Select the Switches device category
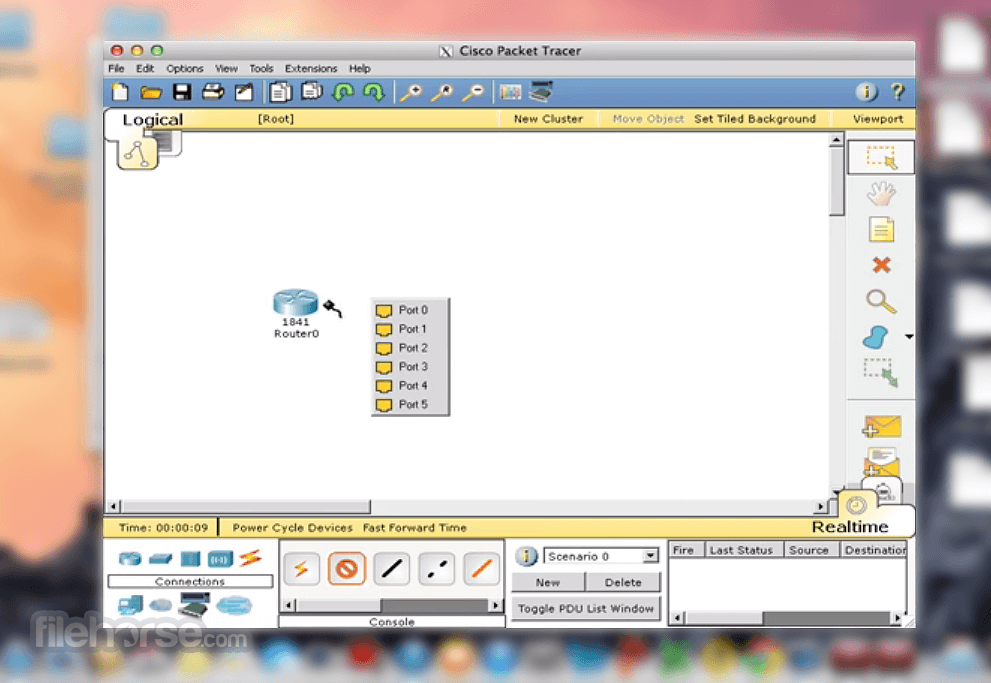991x683 pixels. point(161,559)
